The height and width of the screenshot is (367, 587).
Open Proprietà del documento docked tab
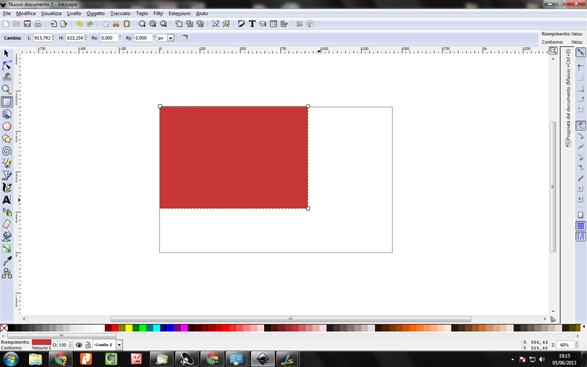[568, 97]
